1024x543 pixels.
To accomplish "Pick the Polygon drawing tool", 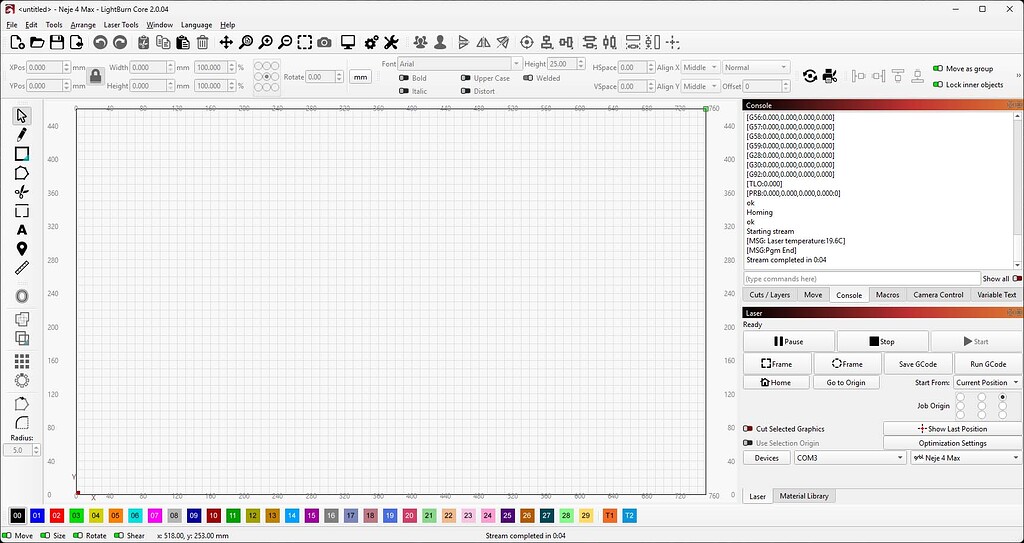I will tap(22, 173).
